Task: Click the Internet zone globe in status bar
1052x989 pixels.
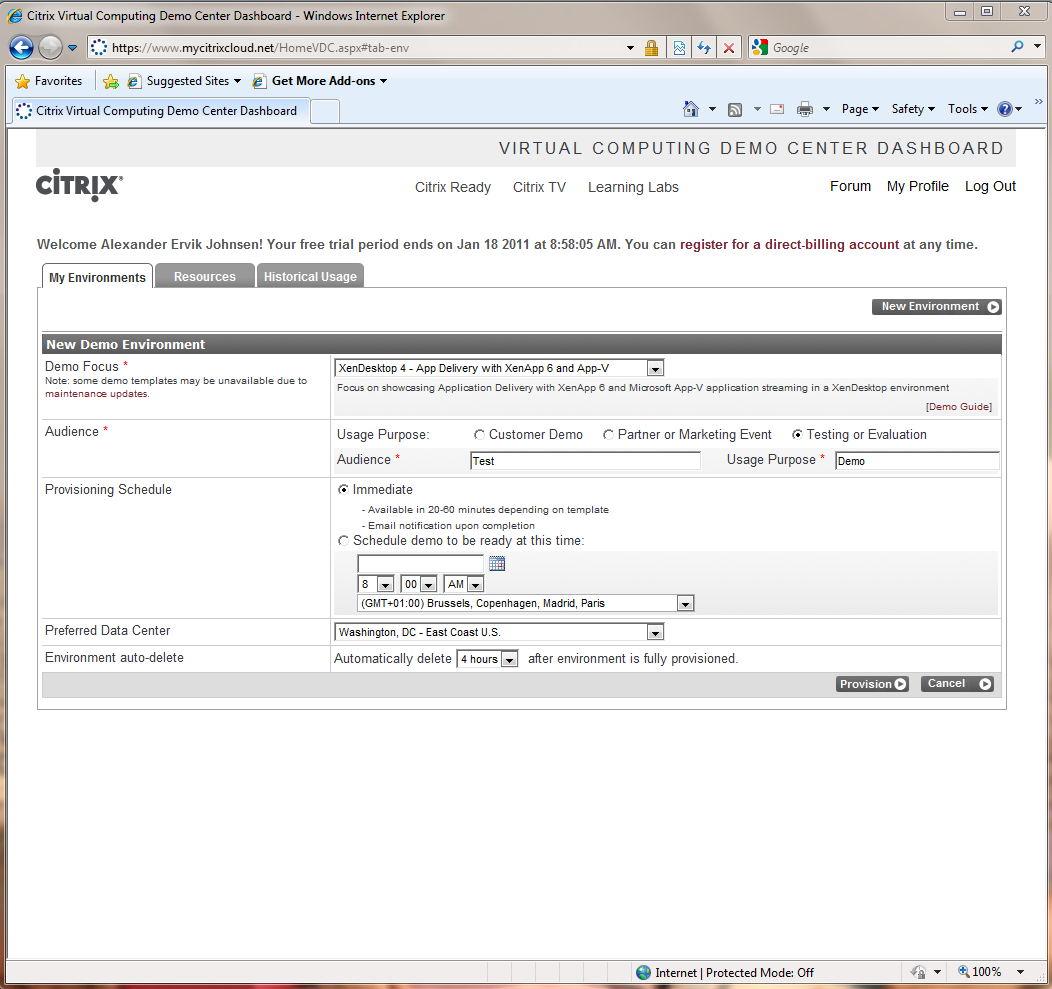Action: pos(643,972)
